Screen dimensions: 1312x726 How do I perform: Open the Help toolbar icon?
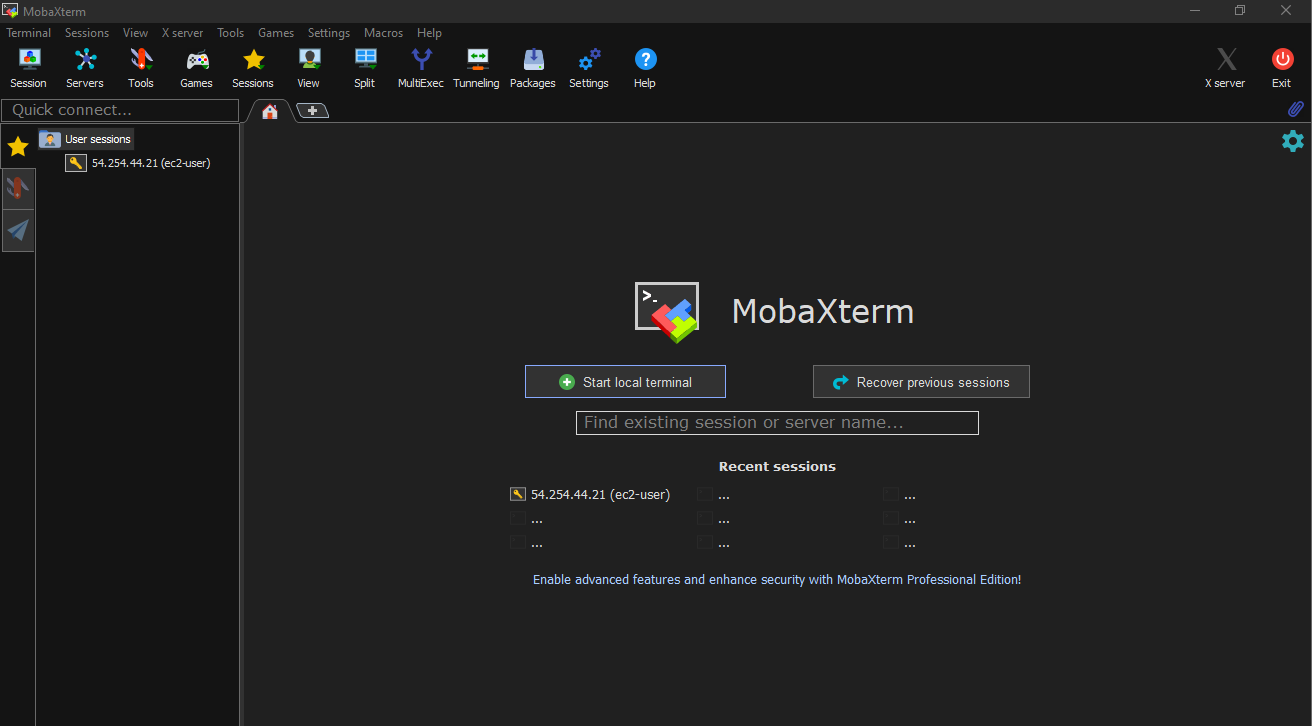tap(645, 68)
